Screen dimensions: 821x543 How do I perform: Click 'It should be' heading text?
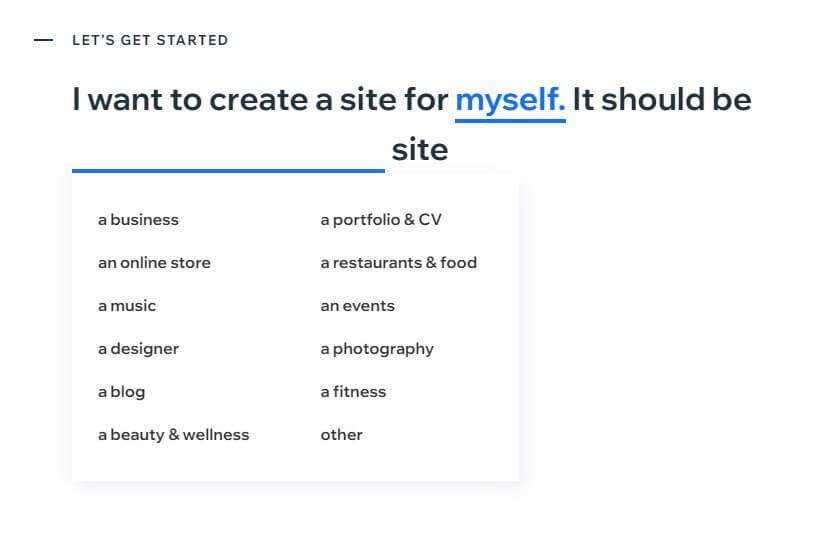coord(662,99)
